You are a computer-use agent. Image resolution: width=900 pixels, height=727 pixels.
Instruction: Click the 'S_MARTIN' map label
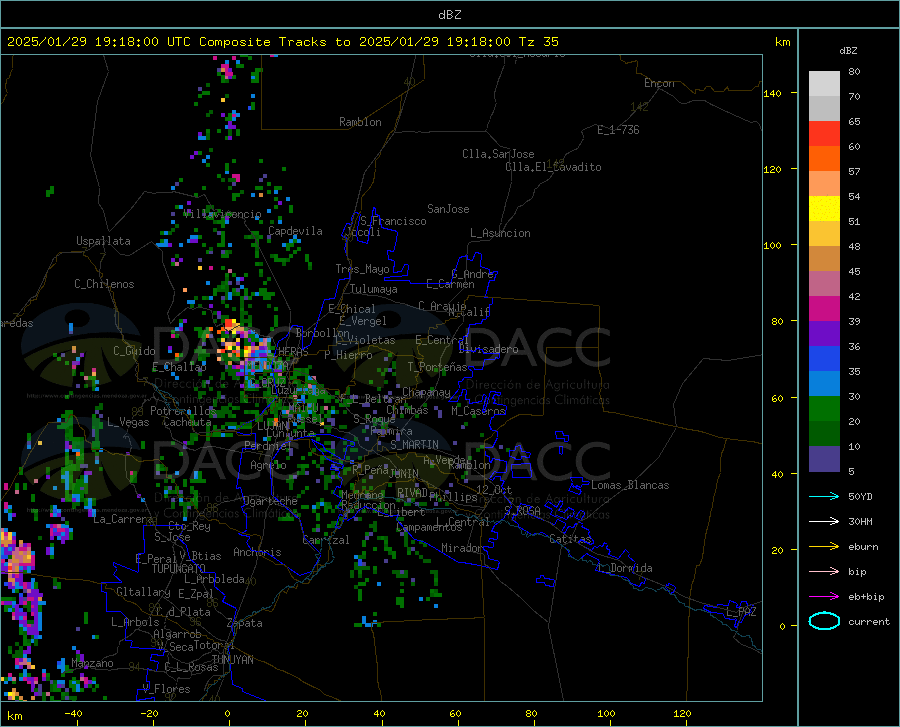click(x=414, y=445)
